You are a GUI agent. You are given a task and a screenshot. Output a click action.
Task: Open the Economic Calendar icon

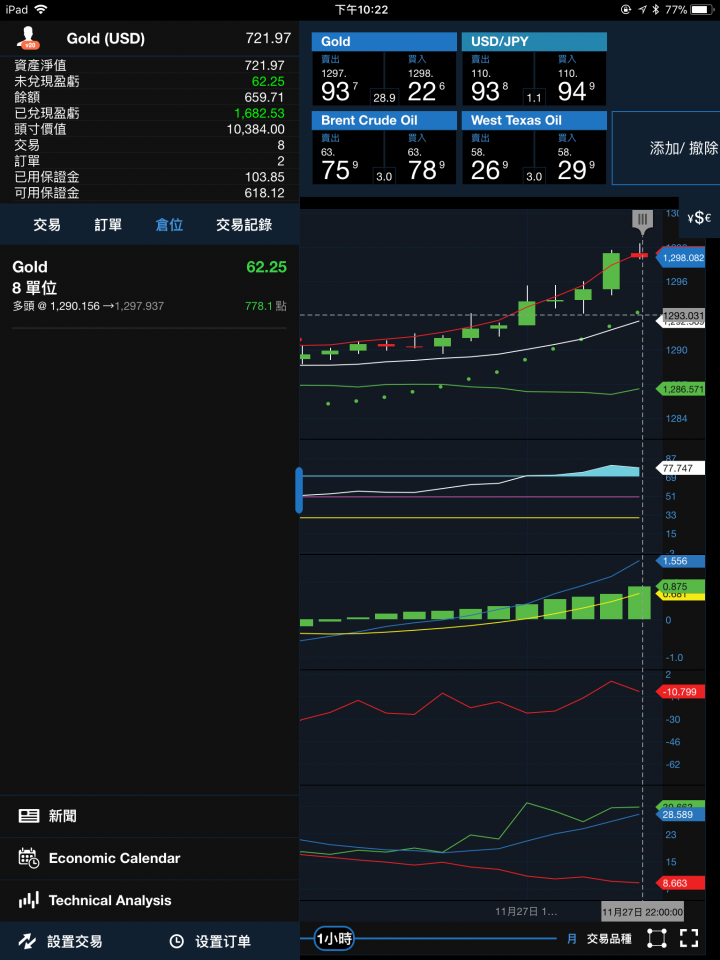pyautogui.click(x=29, y=858)
